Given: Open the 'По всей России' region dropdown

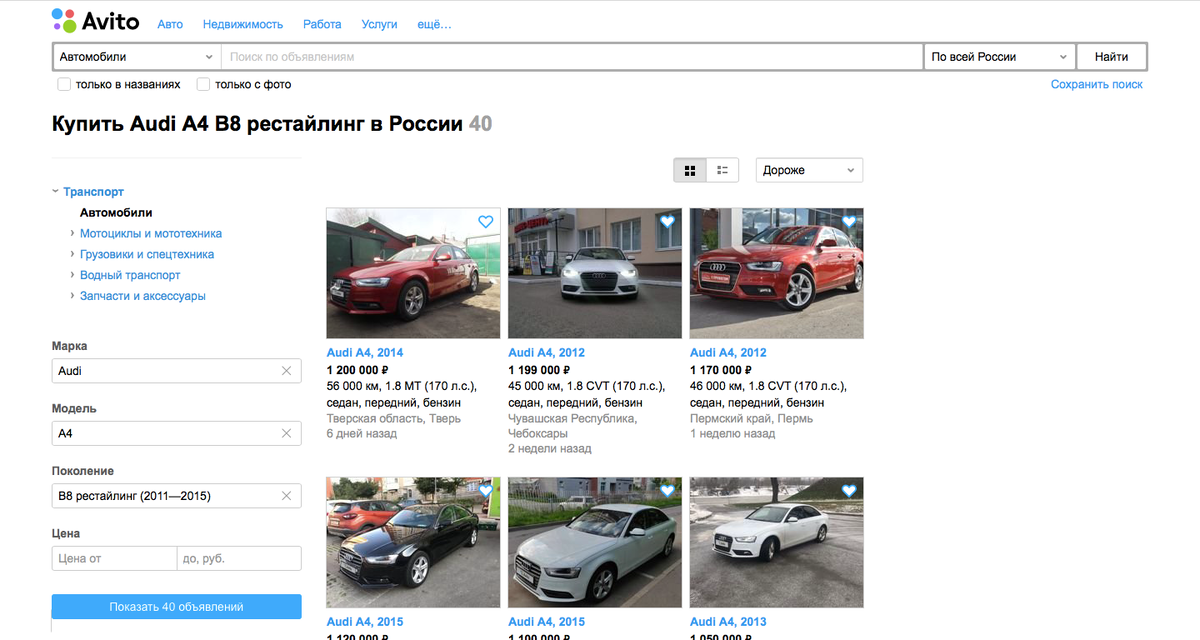Looking at the screenshot, I should 997,56.
